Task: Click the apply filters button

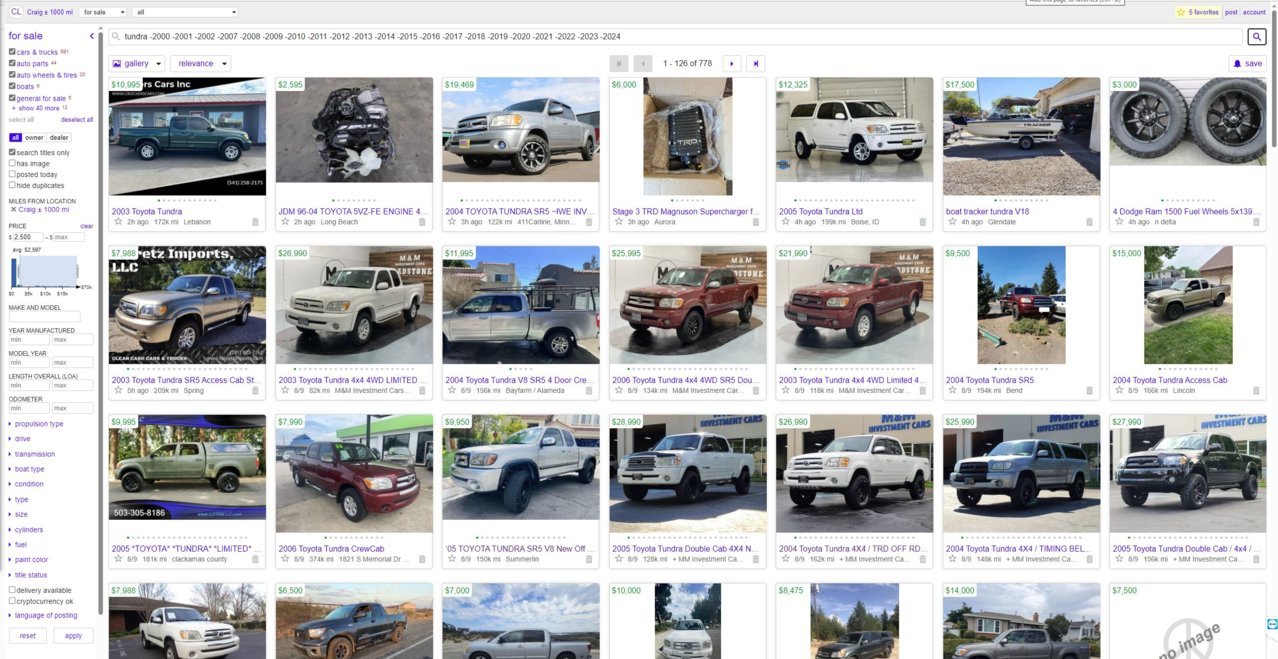Action: [73, 636]
